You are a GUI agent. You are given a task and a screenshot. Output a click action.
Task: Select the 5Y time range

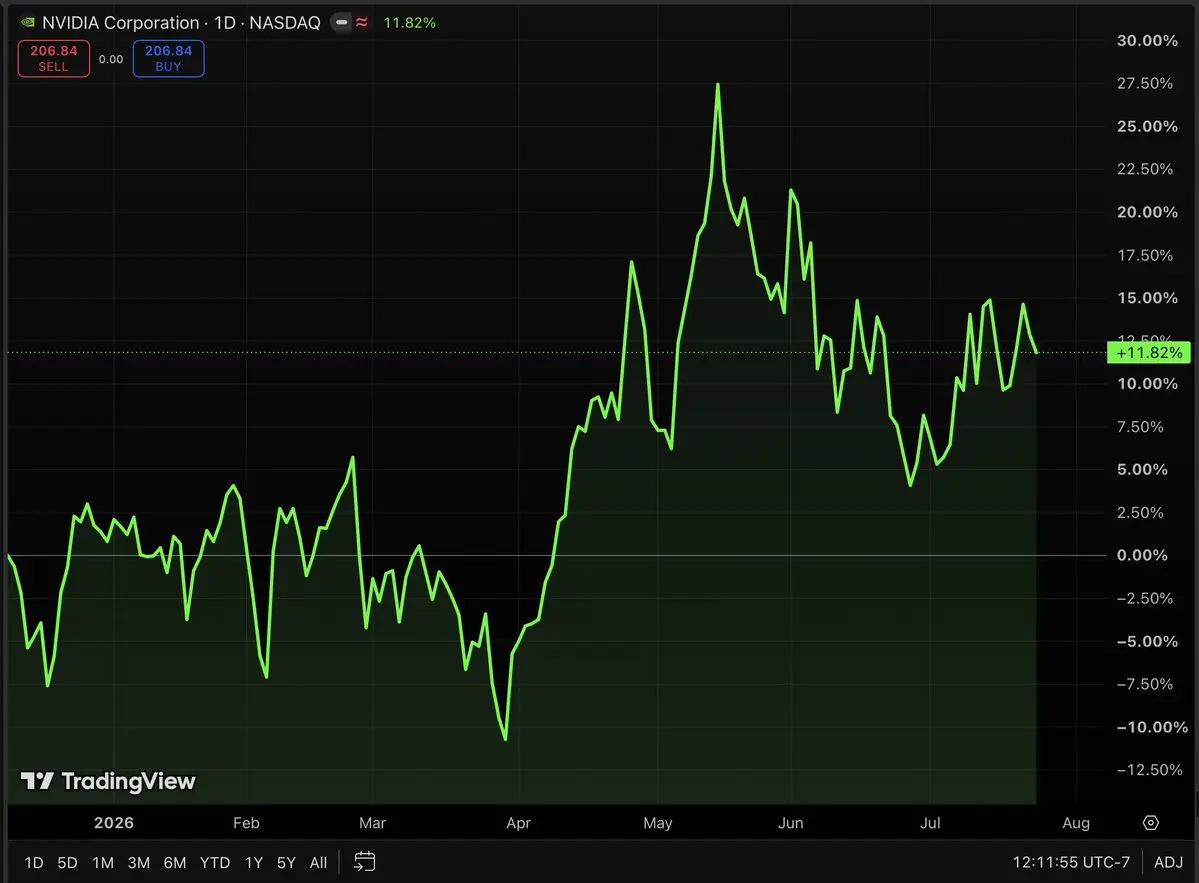[286, 862]
